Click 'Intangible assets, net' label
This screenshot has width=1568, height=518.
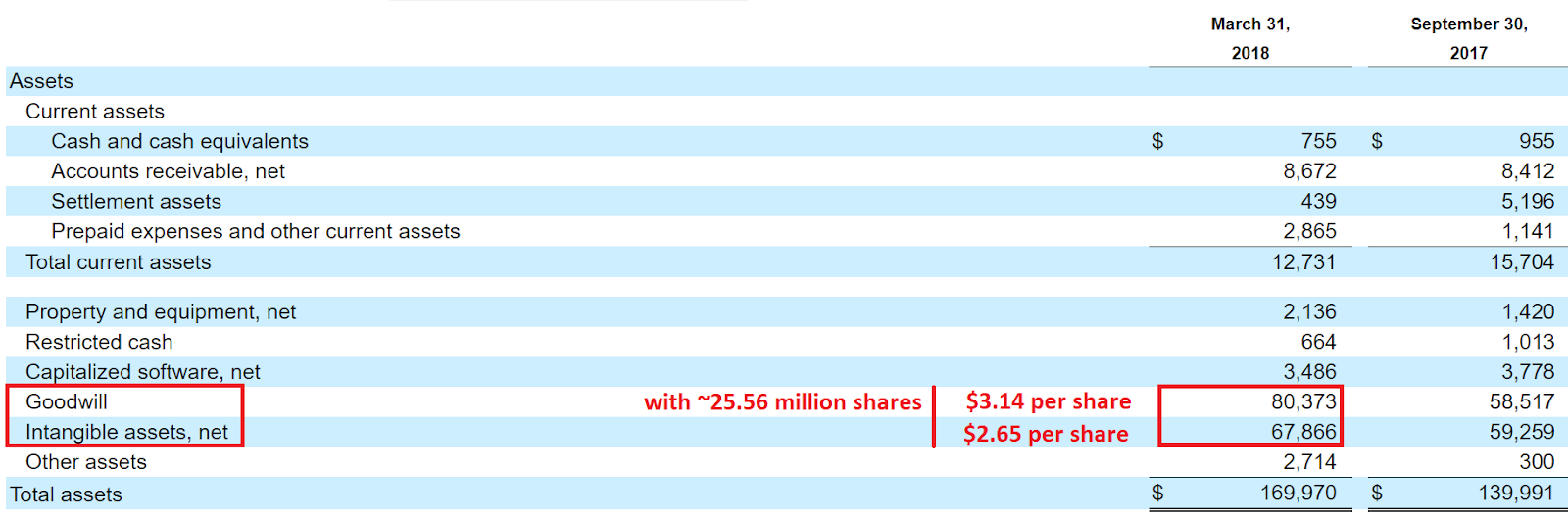click(x=126, y=432)
